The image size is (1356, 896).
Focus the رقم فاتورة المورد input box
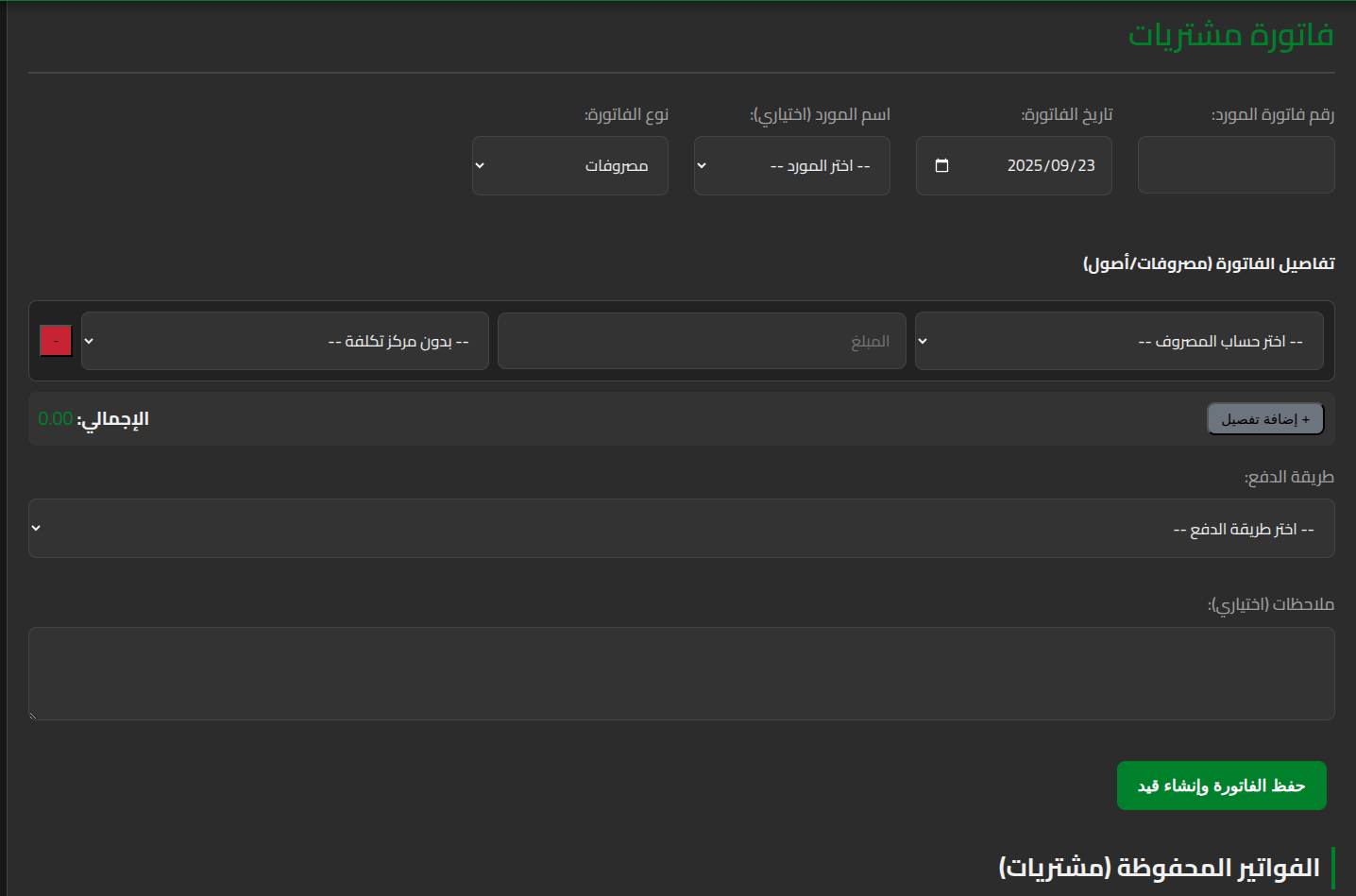click(1235, 165)
